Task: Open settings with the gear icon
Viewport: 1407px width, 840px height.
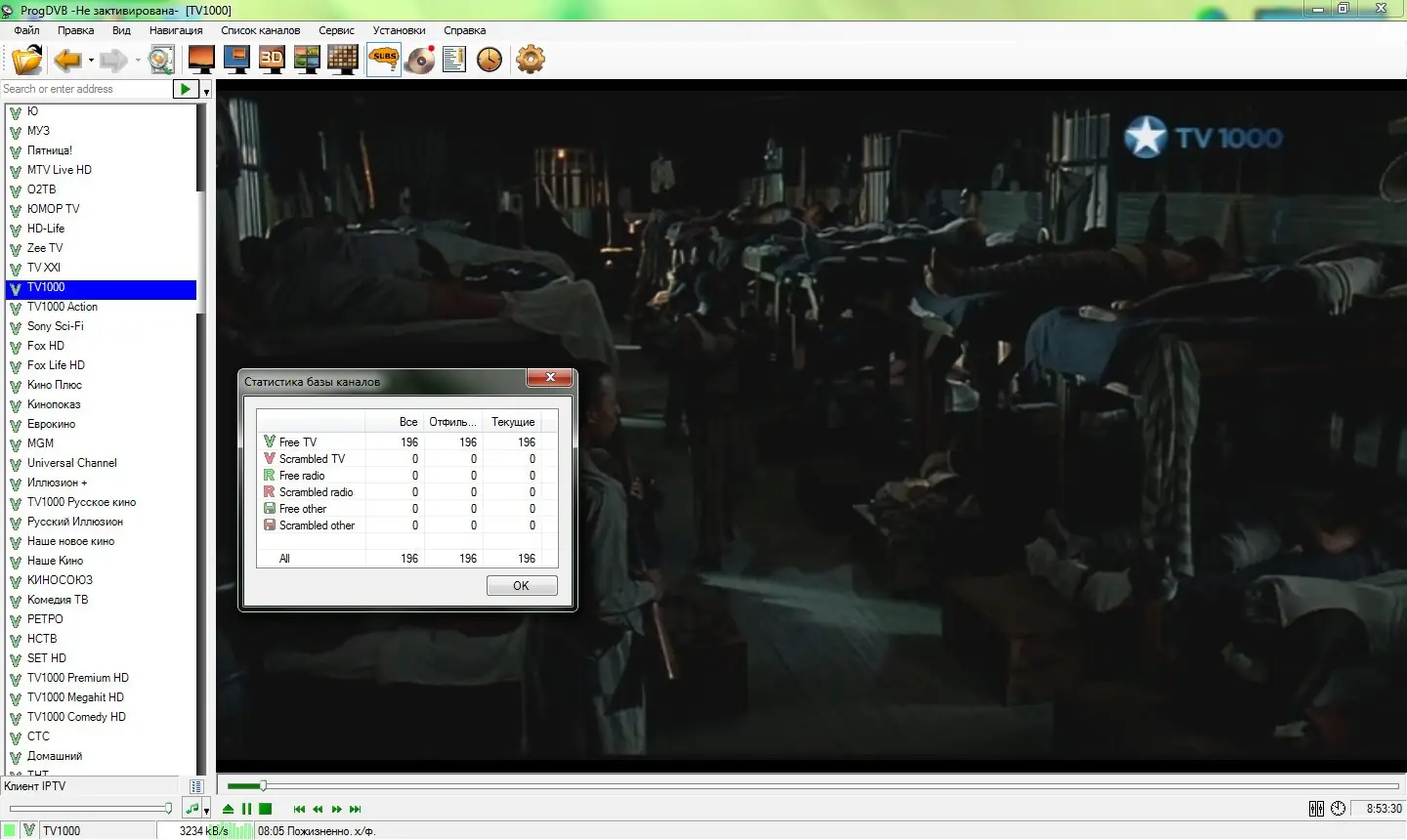Action: [531, 60]
